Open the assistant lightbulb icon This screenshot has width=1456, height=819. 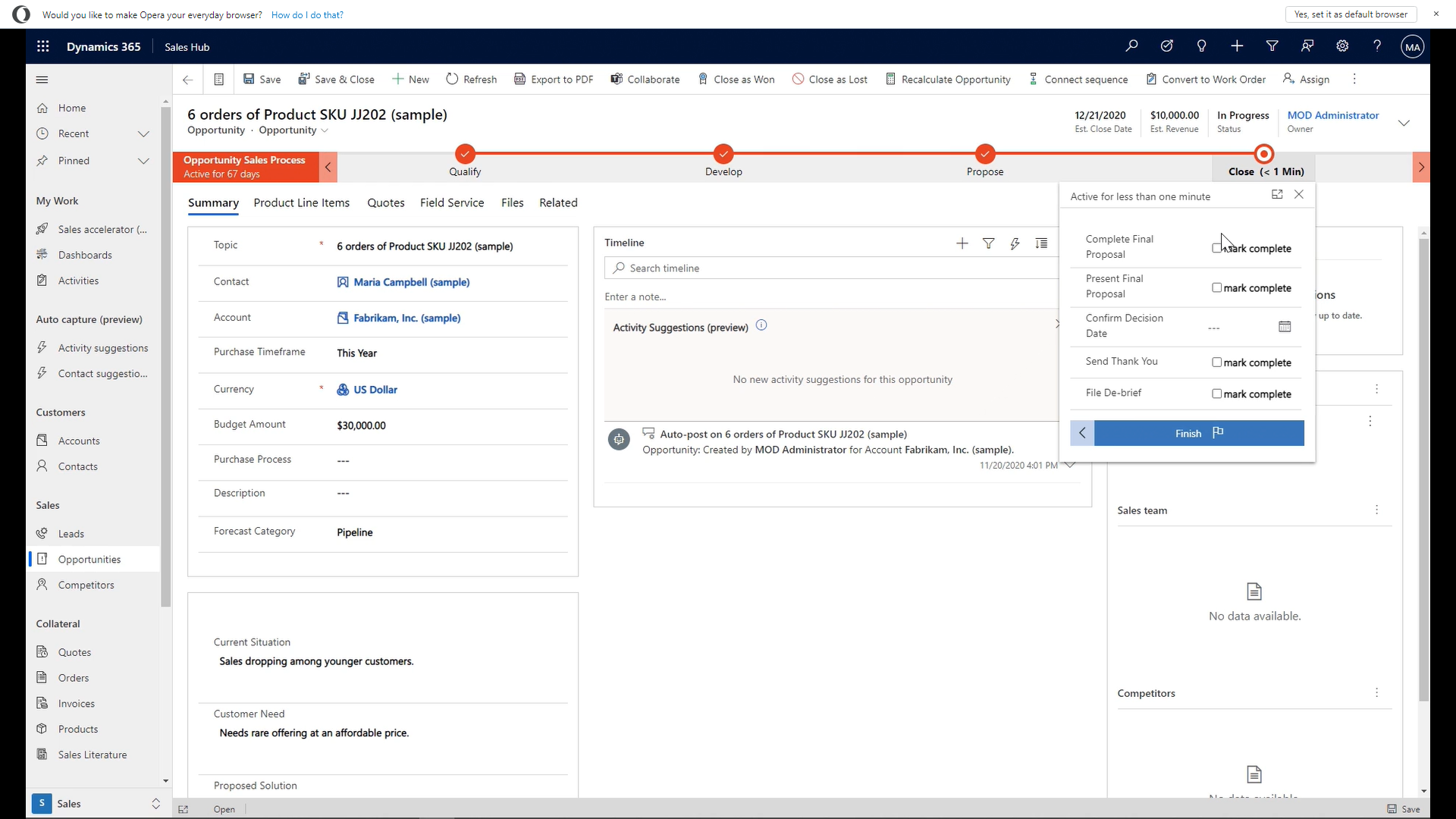1201,46
